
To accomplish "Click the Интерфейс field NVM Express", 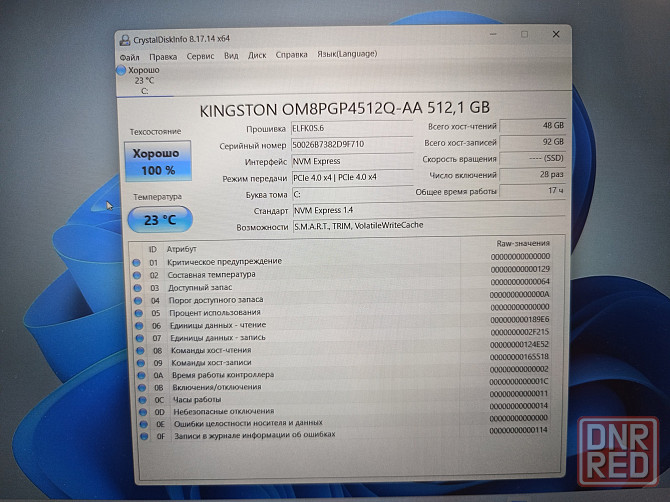I will point(352,161).
